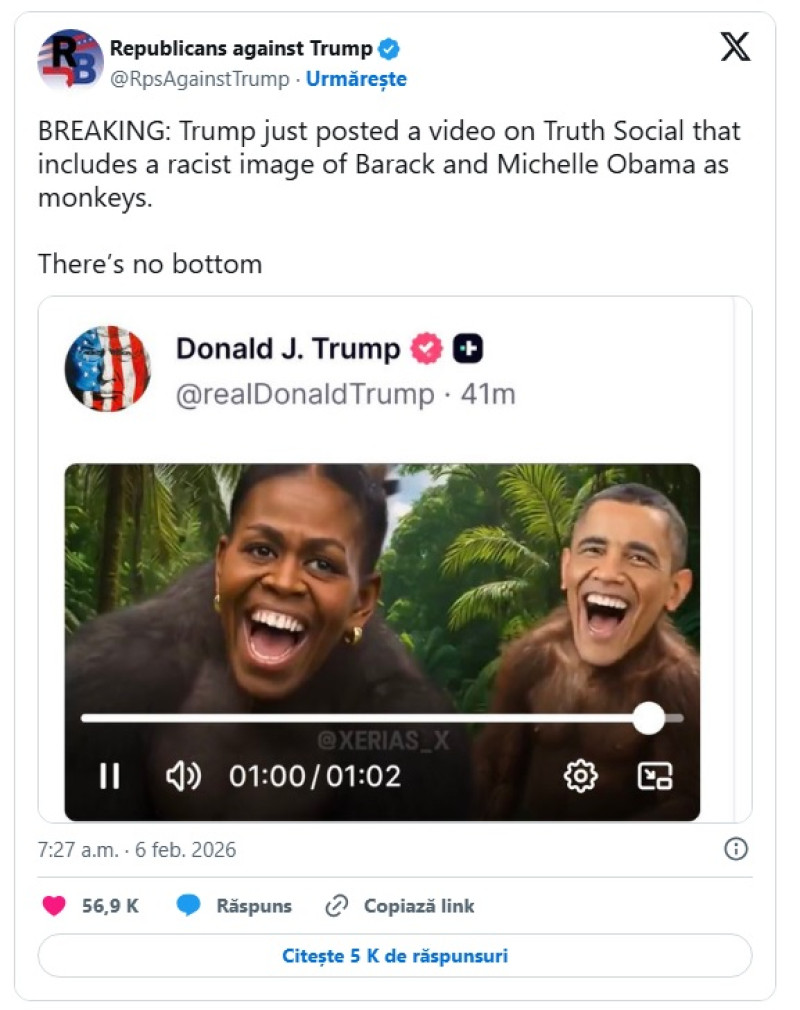Image resolution: width=800 pixels, height=1010 pixels.
Task: Open Citește 5 K de răspunsuri
Action: 395,956
